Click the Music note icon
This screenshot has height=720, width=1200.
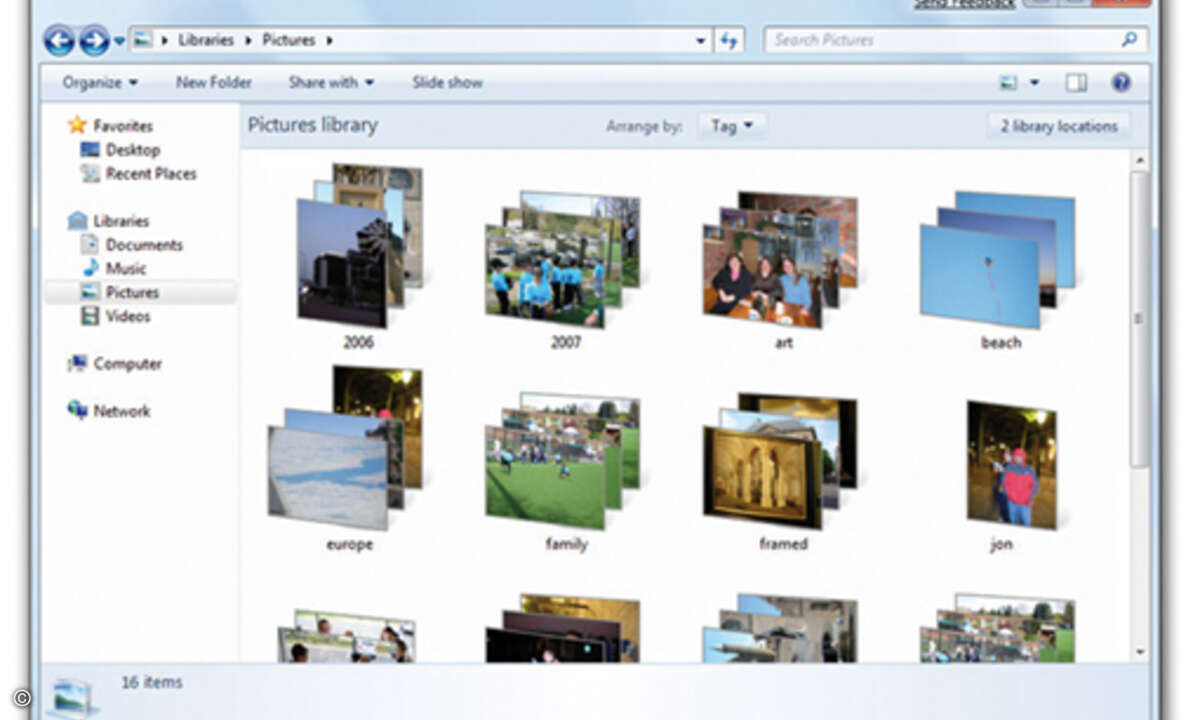(x=90, y=268)
